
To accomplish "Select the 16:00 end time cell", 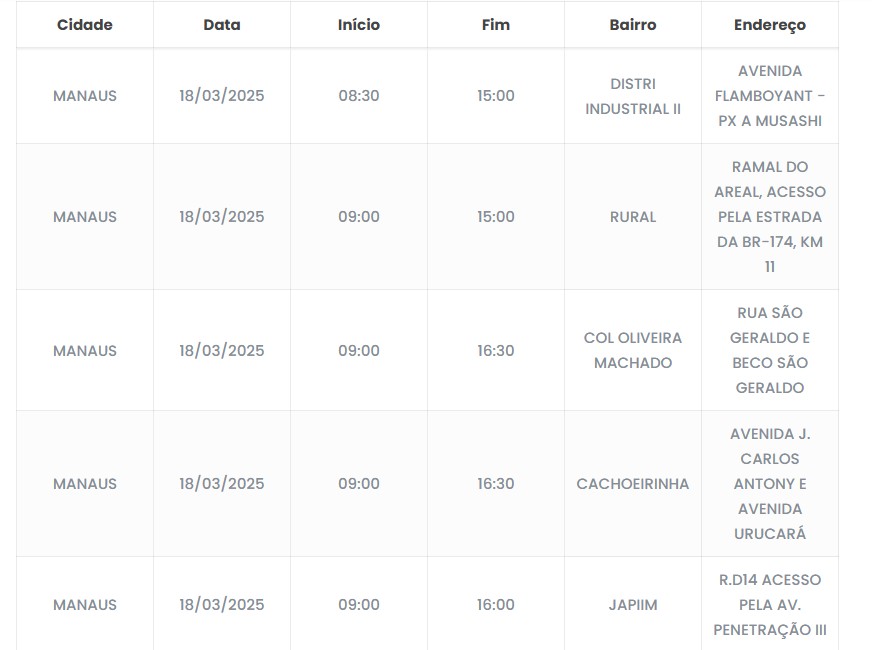I will click(x=496, y=605).
